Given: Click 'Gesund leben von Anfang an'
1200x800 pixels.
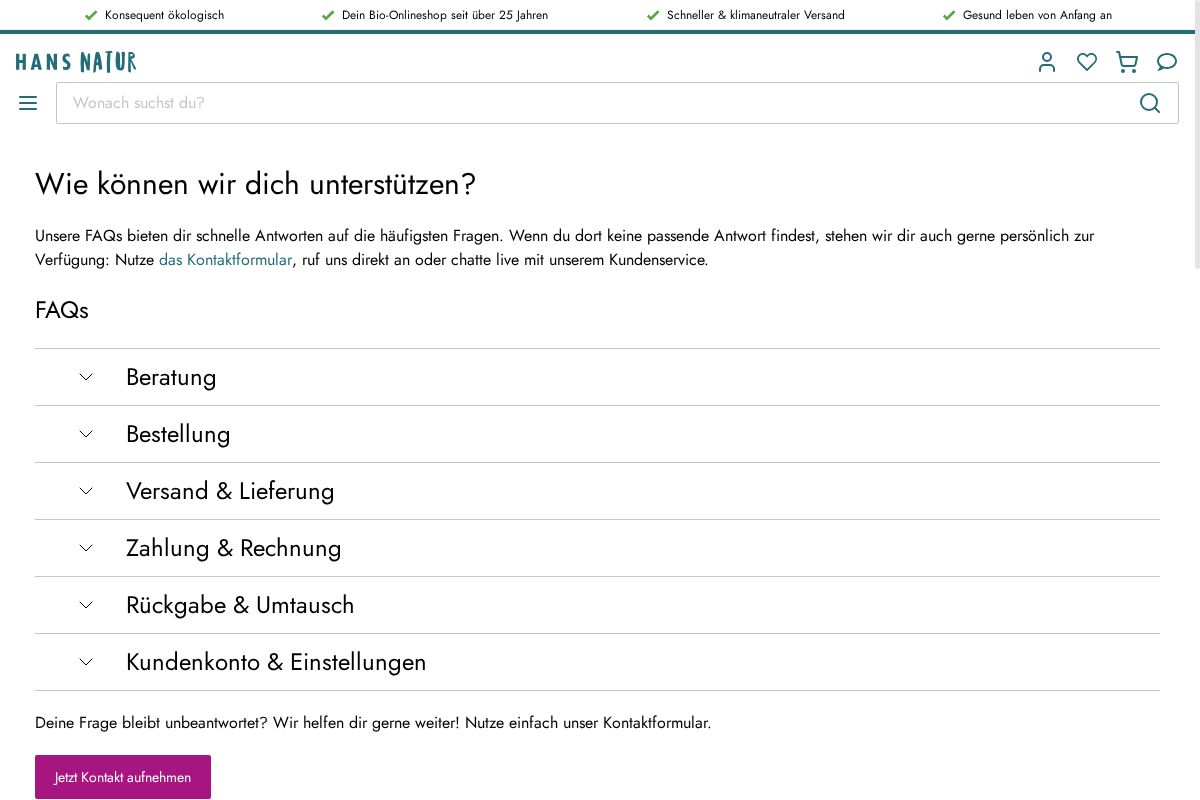Looking at the screenshot, I should coord(1037,15).
